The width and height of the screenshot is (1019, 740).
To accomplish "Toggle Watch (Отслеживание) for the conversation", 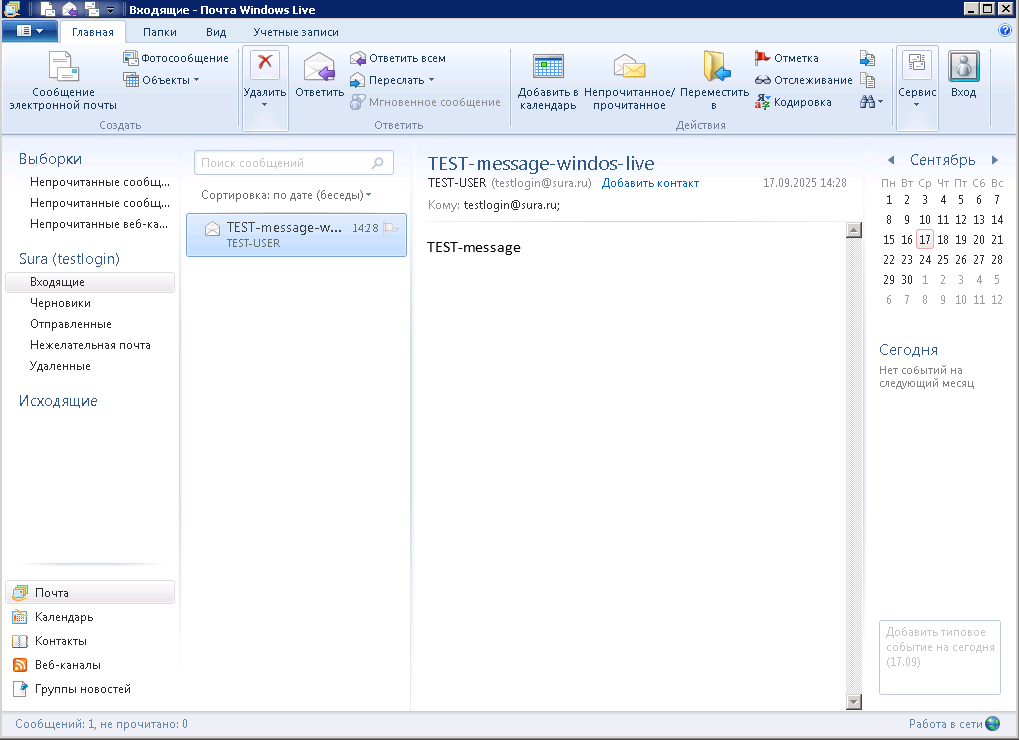I will (803, 80).
